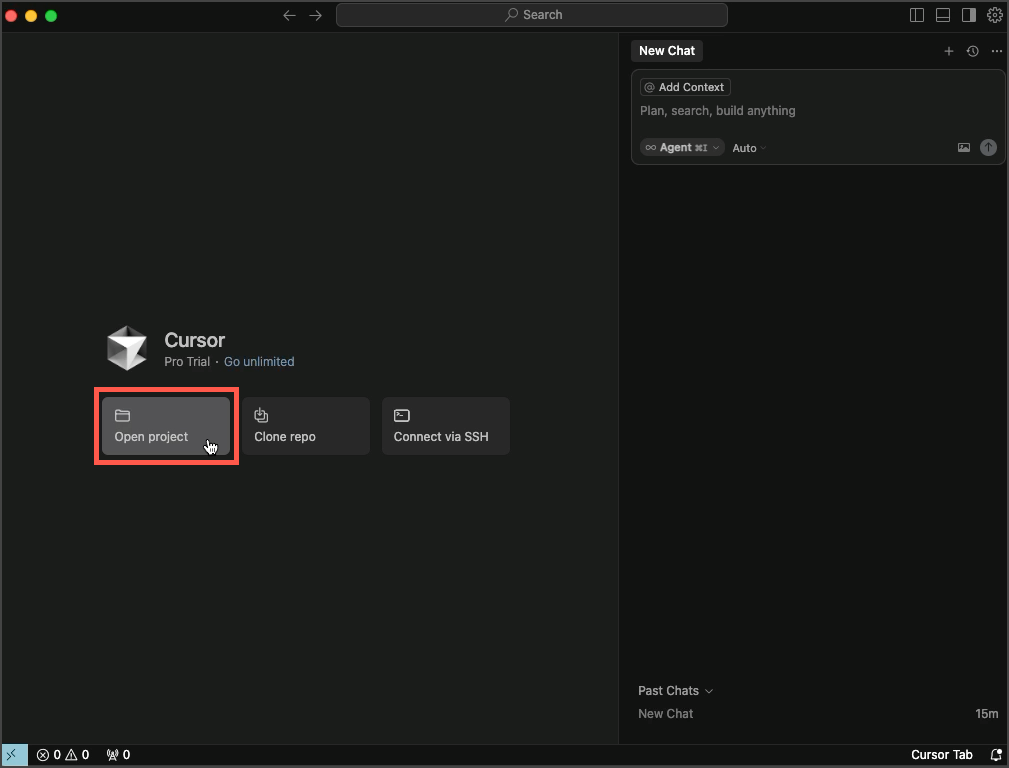Show errors and warnings in status bar

[x=63, y=754]
